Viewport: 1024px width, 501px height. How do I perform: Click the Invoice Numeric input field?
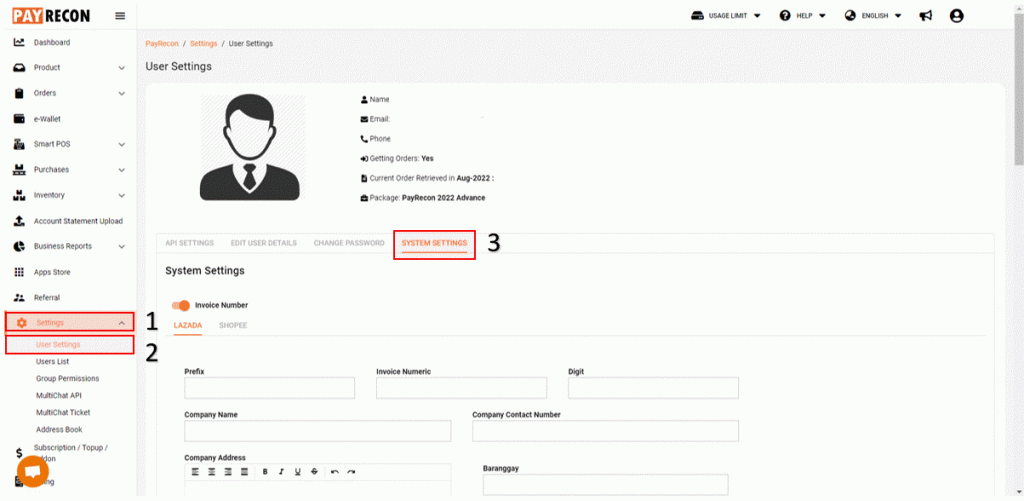coord(462,388)
